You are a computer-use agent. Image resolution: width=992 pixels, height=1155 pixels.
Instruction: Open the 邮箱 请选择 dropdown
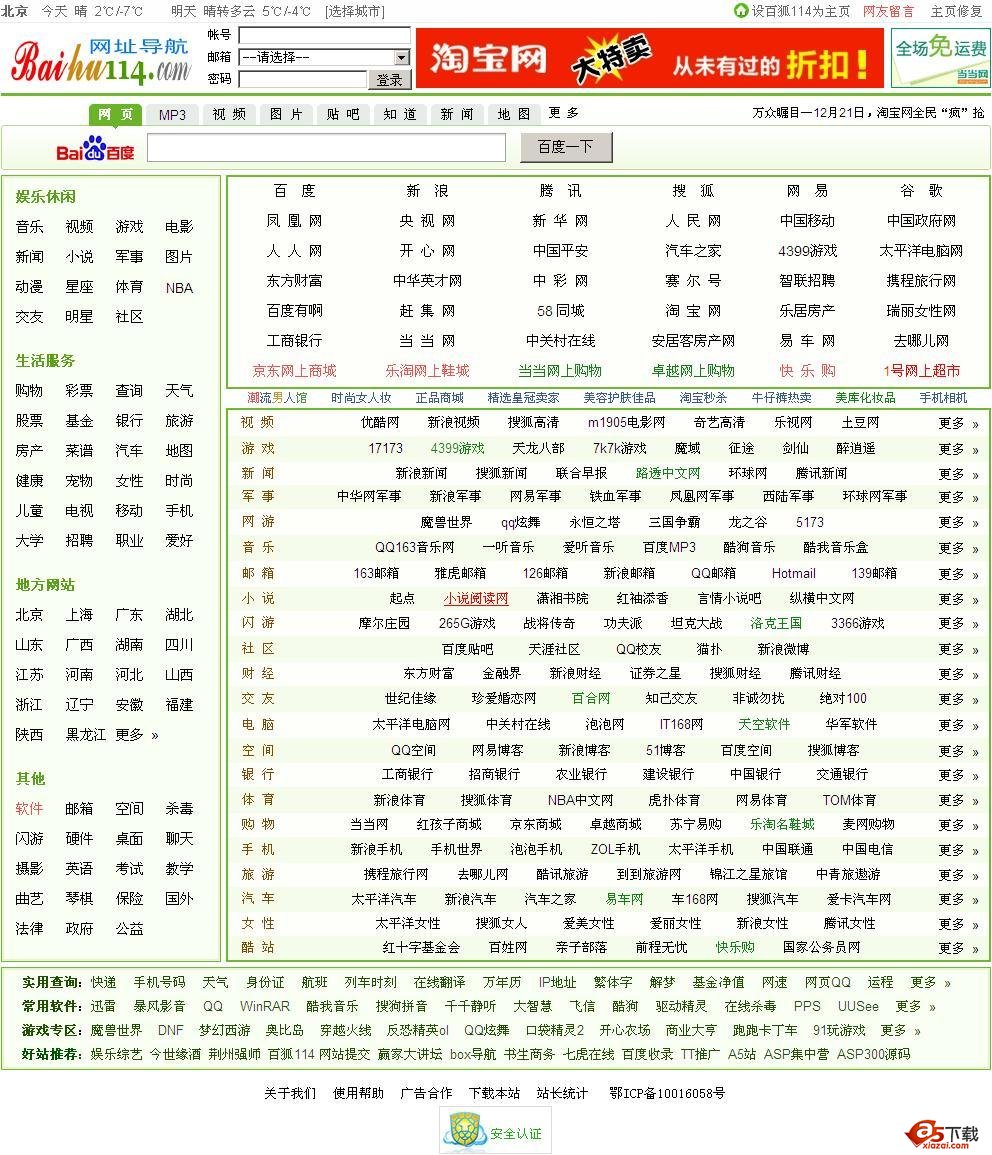point(324,57)
